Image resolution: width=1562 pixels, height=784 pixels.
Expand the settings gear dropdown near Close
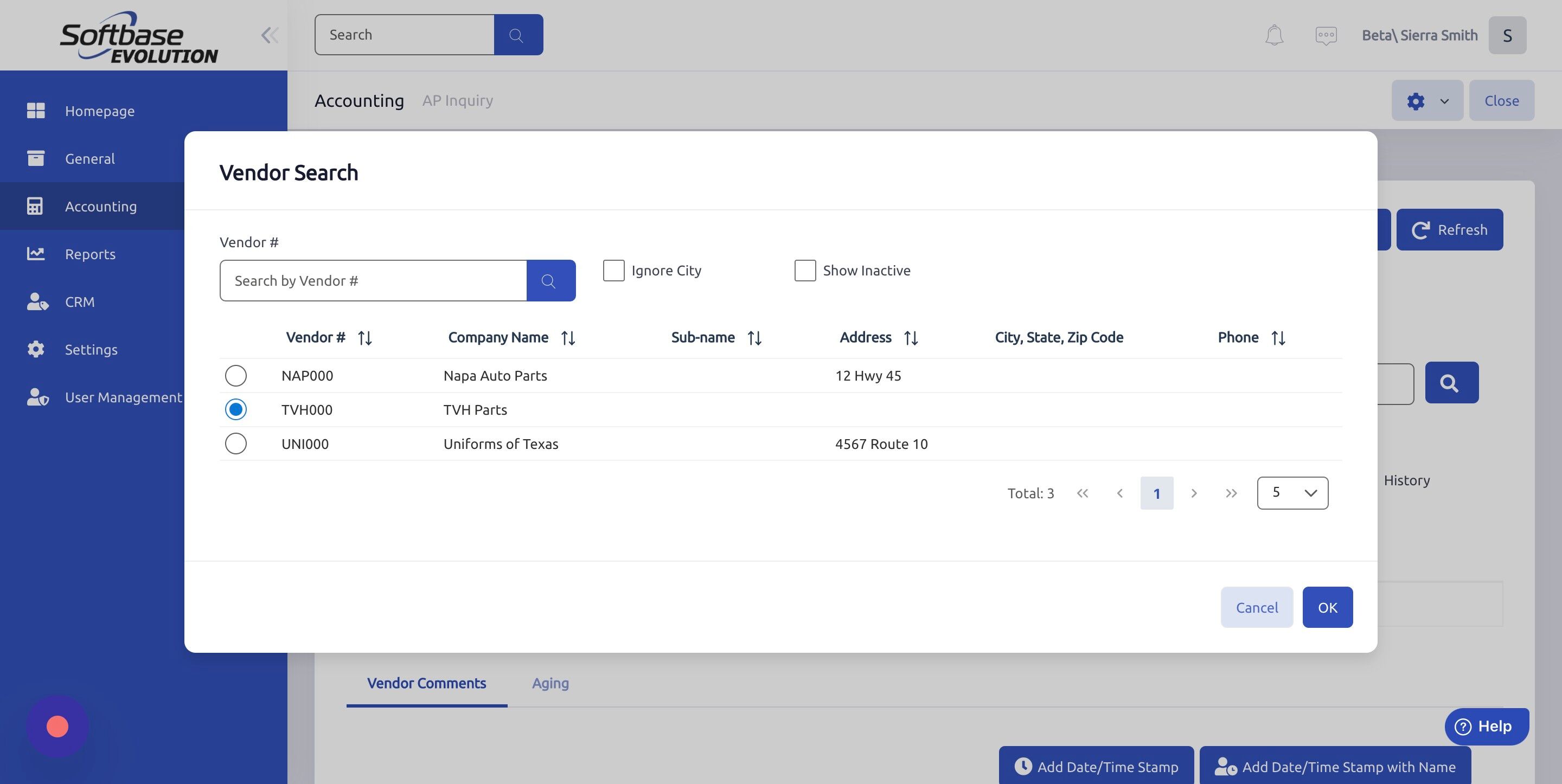1427,100
